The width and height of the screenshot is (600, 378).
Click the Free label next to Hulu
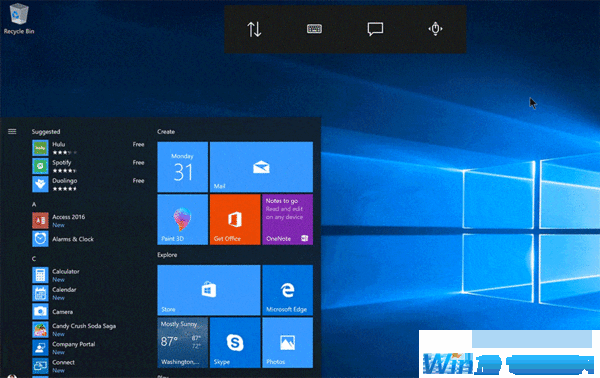(138, 144)
